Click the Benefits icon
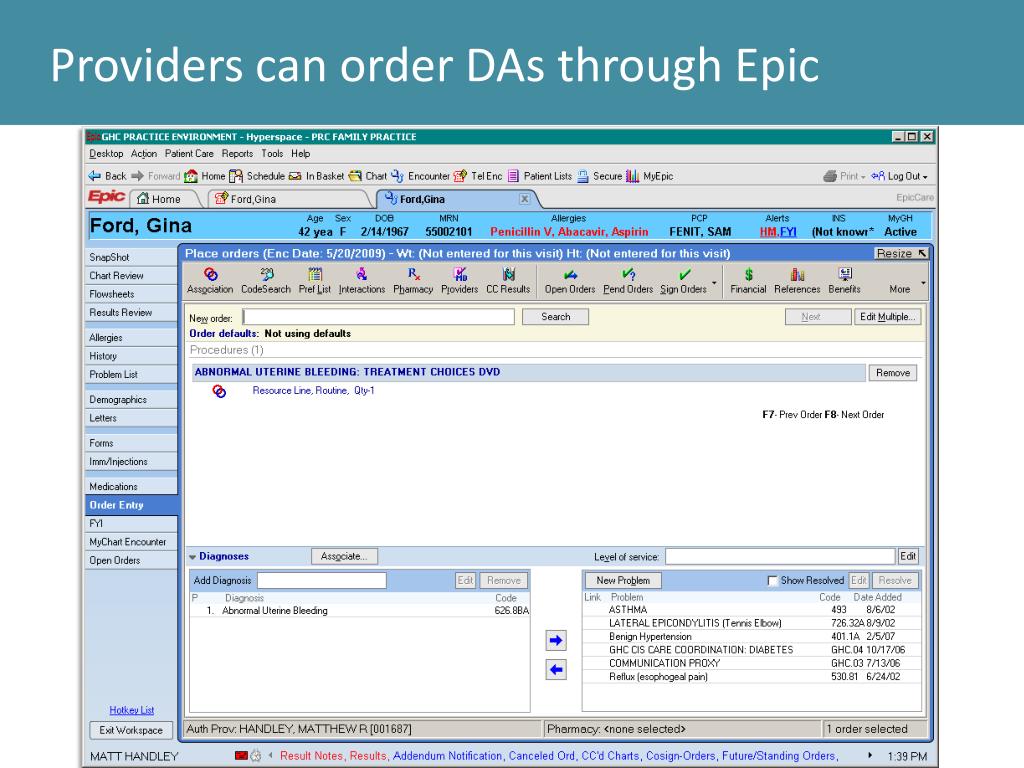Screen dimensions: 1024x768 (x=844, y=281)
